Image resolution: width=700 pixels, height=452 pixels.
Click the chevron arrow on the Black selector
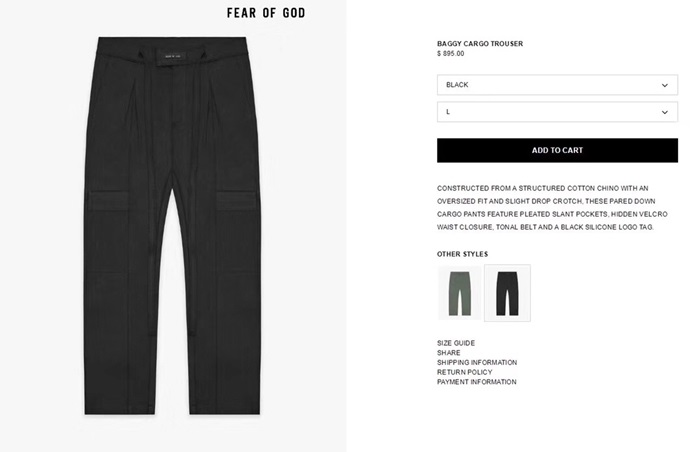(665, 85)
